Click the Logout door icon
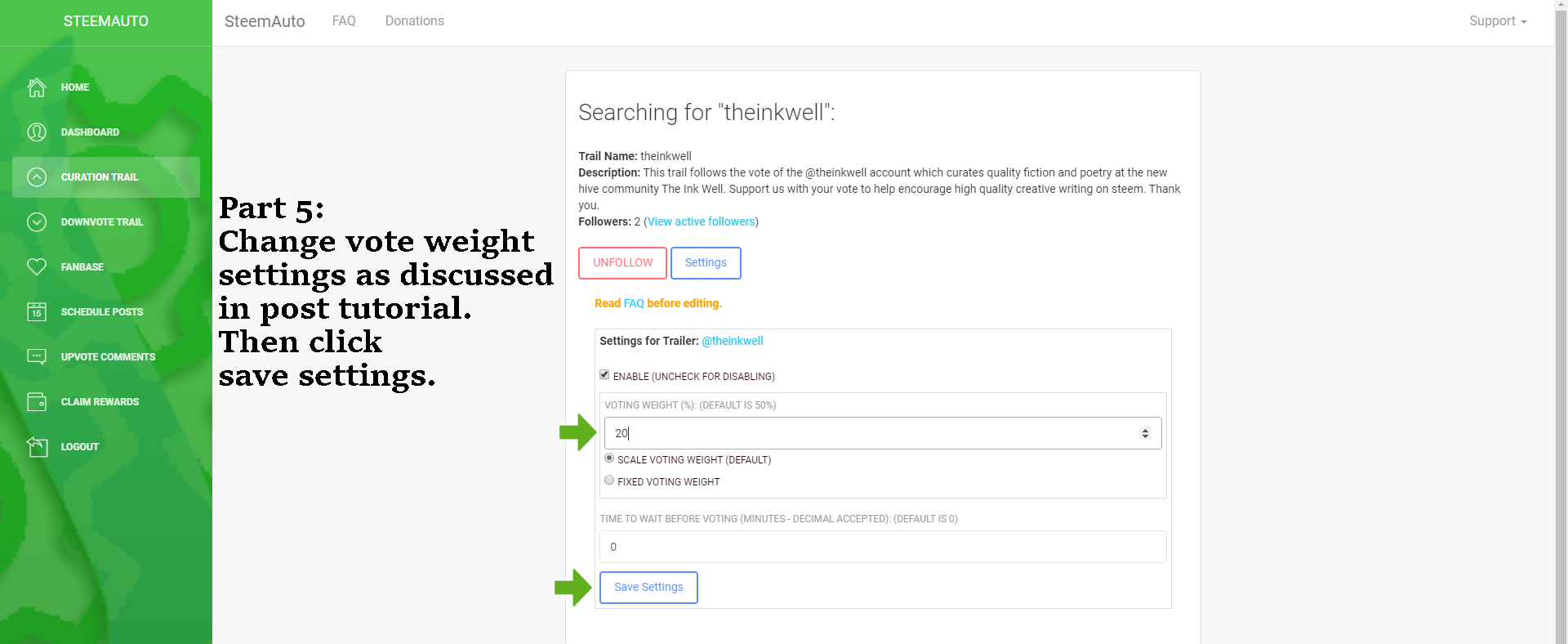 (x=37, y=447)
